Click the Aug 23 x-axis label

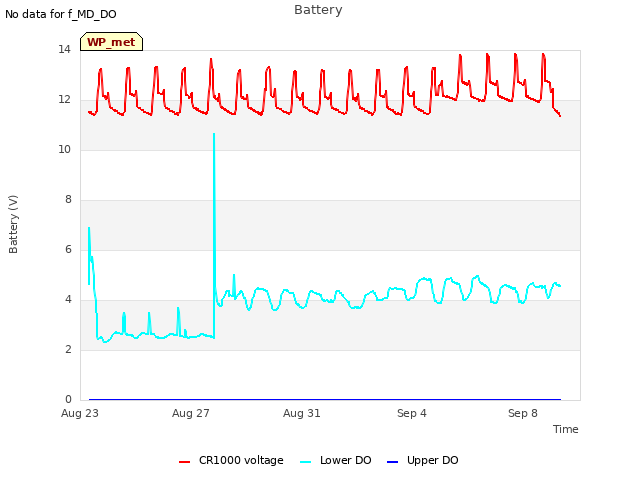tap(80, 413)
